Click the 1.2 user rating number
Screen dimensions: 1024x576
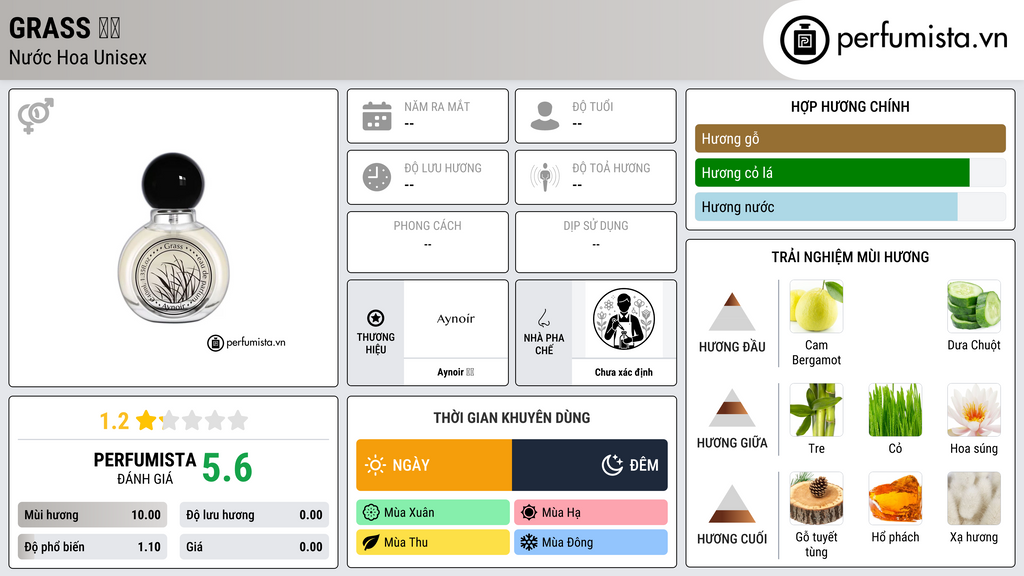(x=114, y=421)
